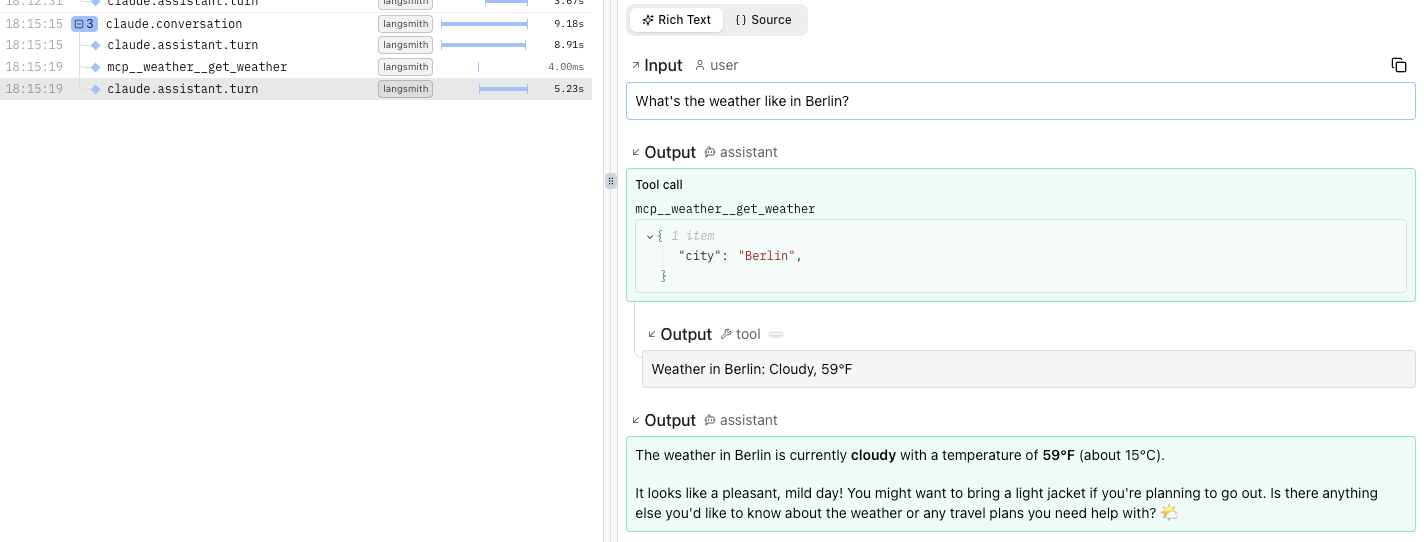Click the diamond icon beside mcp__weather__get_weather
The height and width of the screenshot is (542, 1424).
96,67
